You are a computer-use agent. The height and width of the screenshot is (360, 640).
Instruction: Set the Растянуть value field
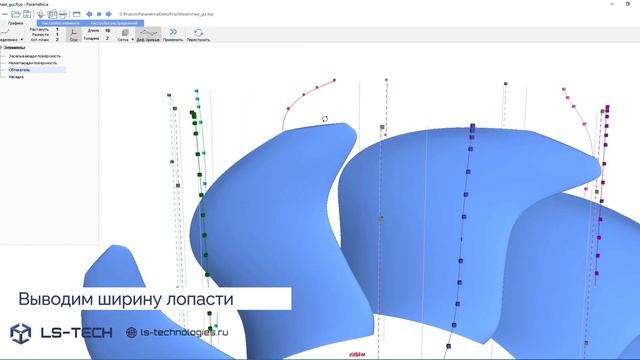(x=57, y=29)
